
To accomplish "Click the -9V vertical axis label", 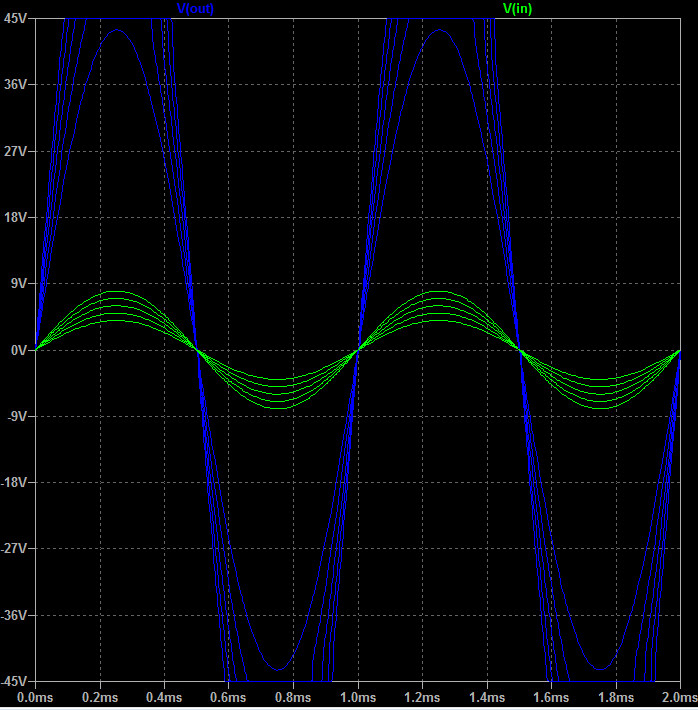I will tap(17, 416).
